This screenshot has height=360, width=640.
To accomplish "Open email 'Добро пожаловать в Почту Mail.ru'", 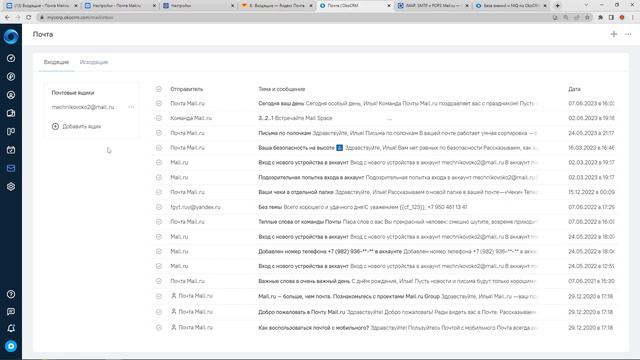I will (x=385, y=312).
